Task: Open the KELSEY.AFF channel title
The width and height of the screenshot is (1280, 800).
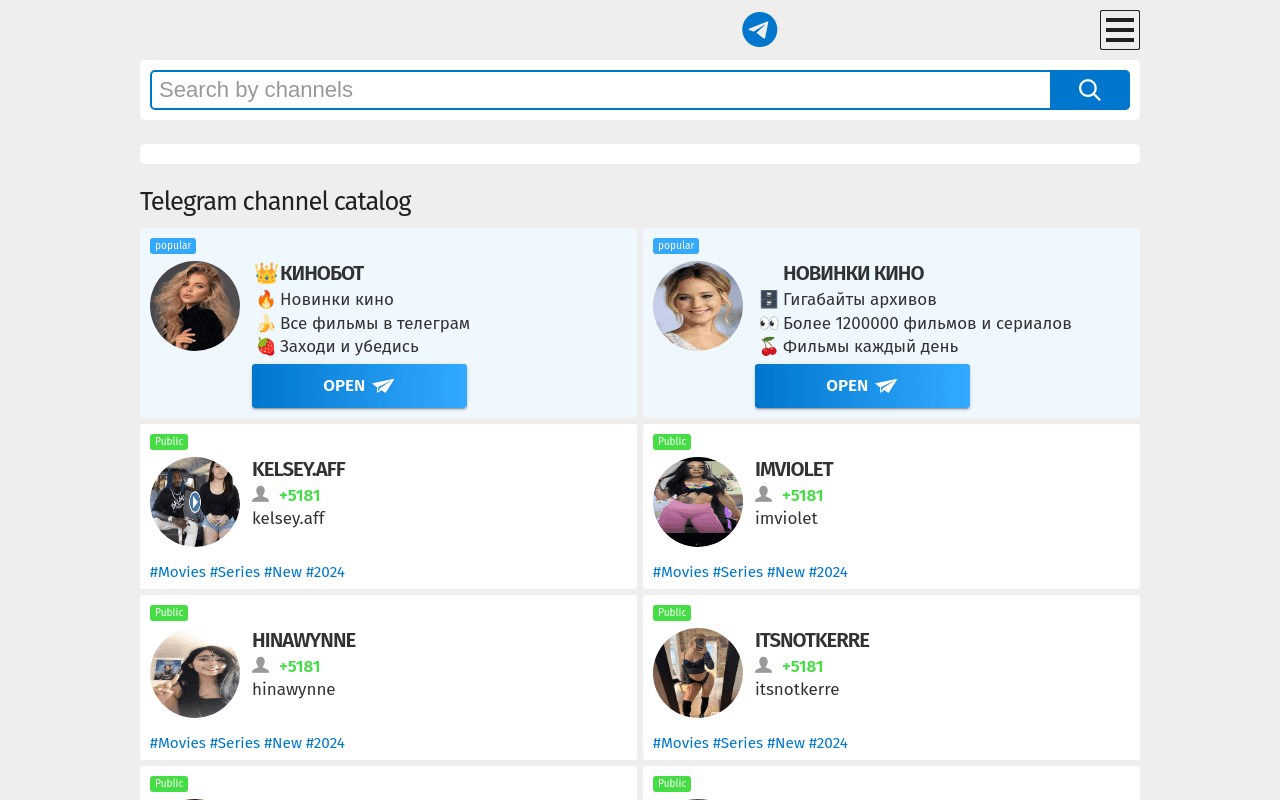Action: click(298, 469)
